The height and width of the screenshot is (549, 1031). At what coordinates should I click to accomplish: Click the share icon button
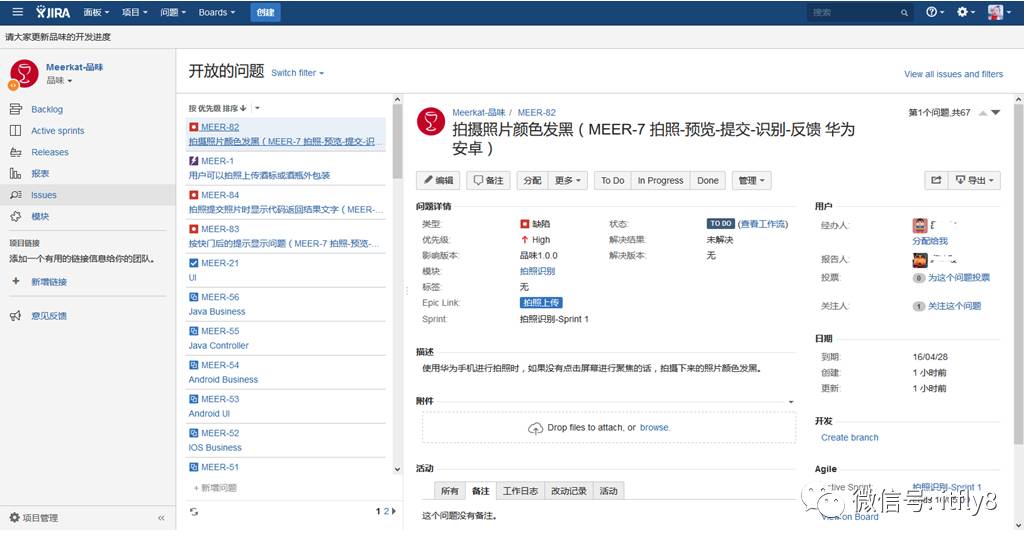tap(936, 180)
